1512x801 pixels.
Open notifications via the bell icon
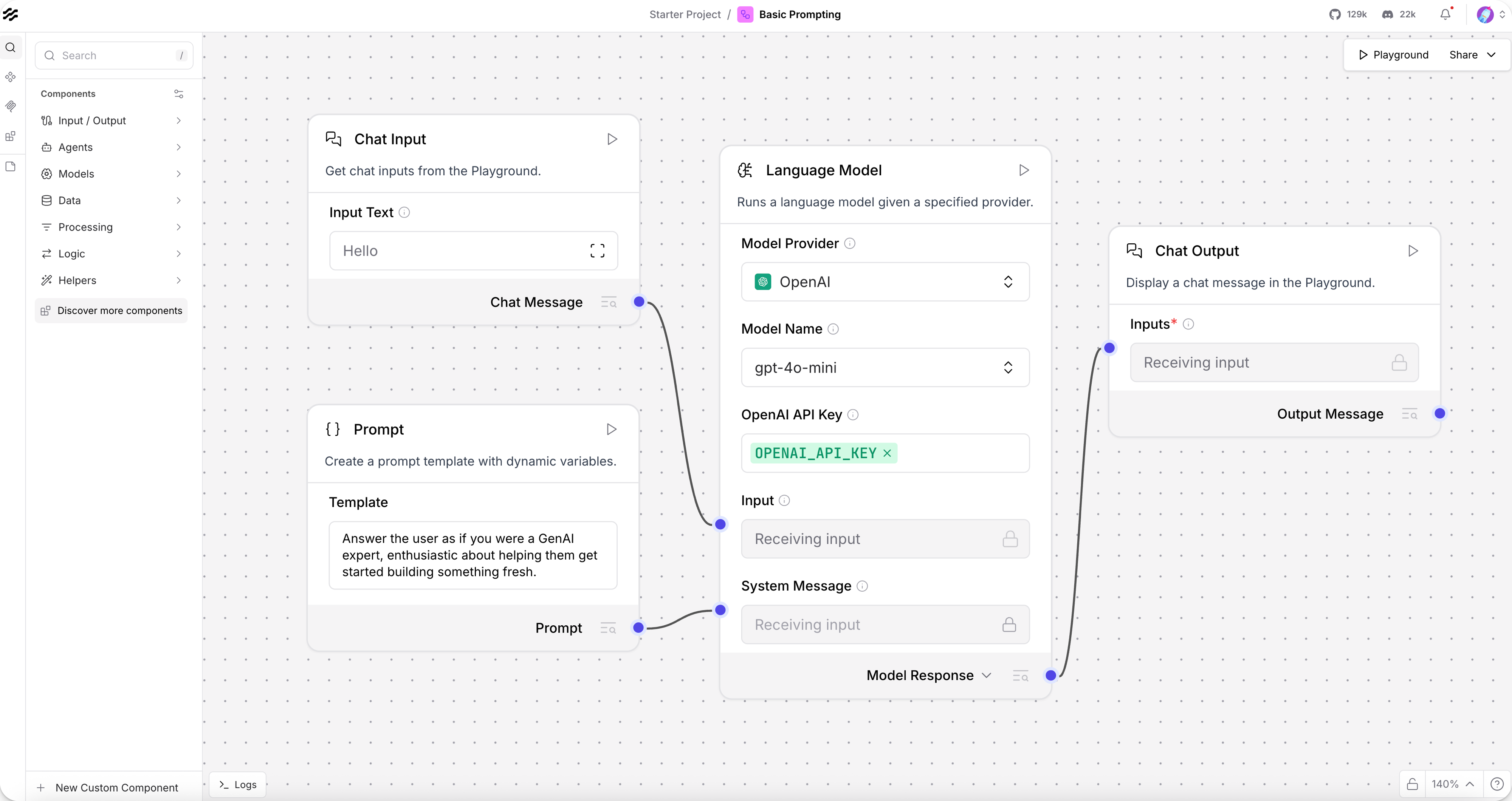tap(1444, 14)
